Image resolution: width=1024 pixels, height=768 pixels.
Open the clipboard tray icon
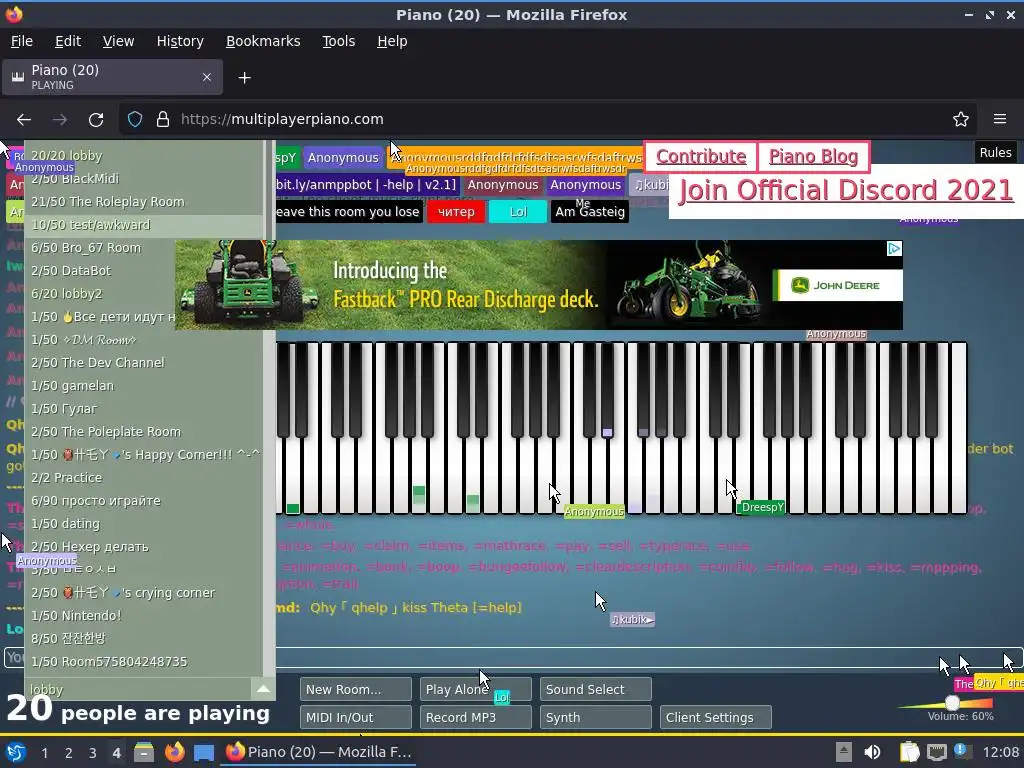pos(909,752)
